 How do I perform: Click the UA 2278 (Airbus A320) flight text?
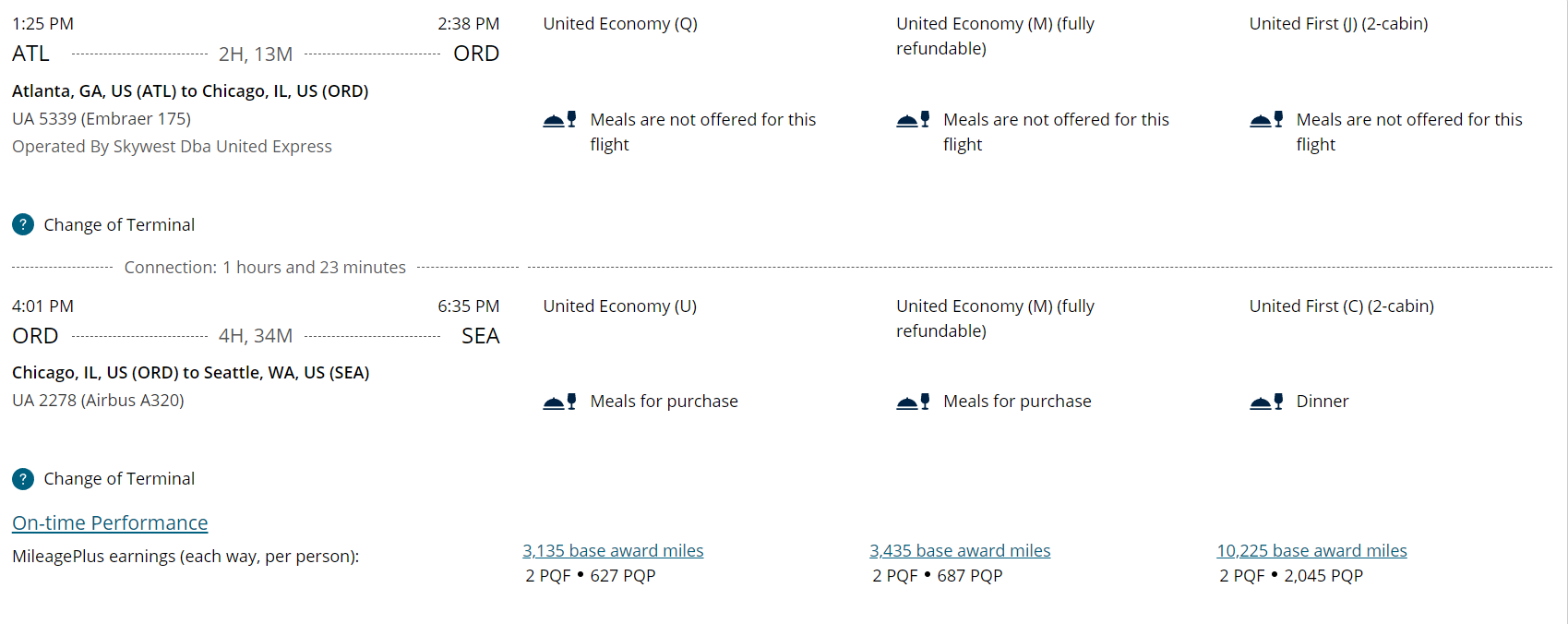click(98, 401)
